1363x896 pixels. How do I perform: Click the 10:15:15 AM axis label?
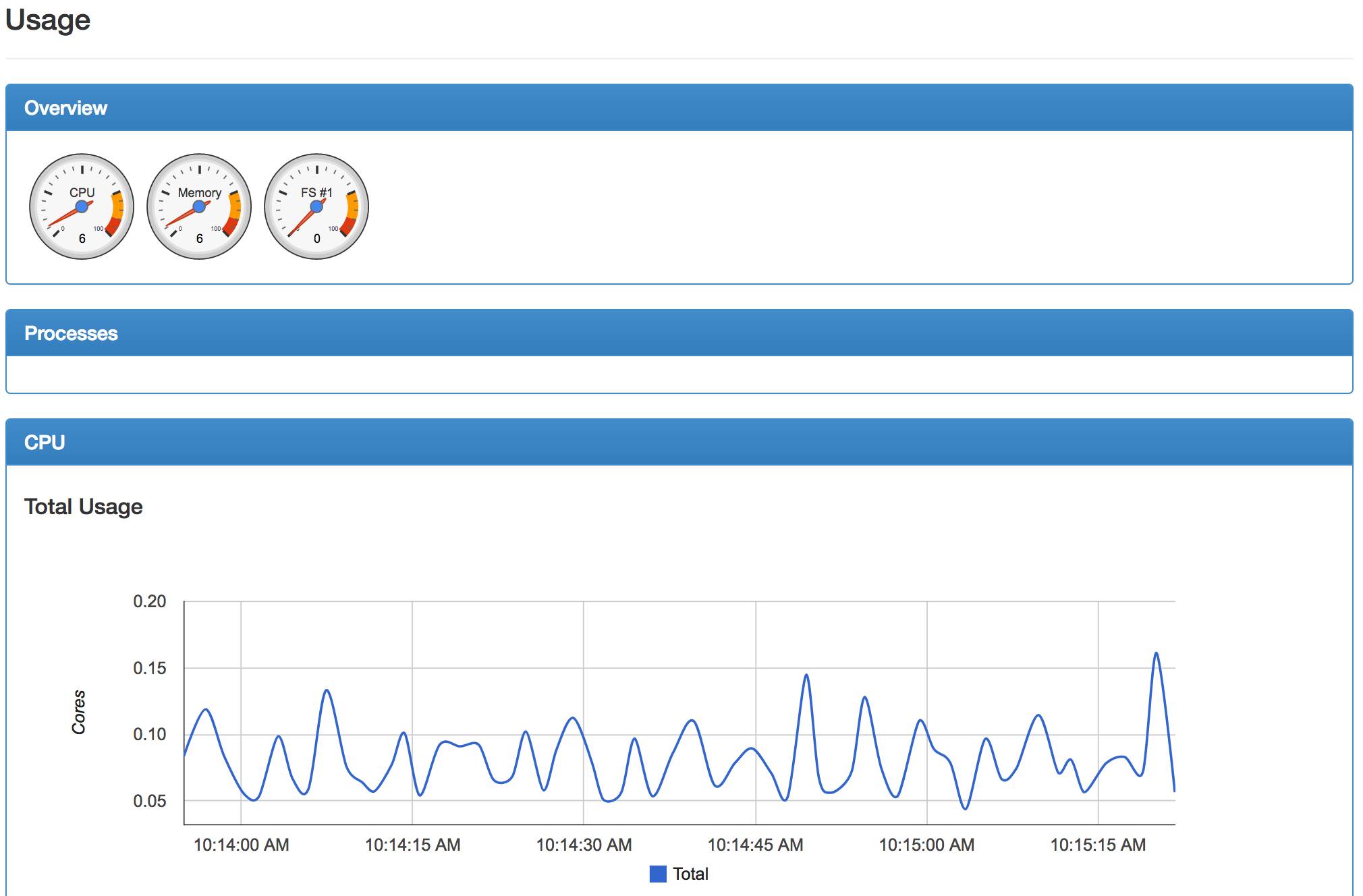click(x=1098, y=845)
